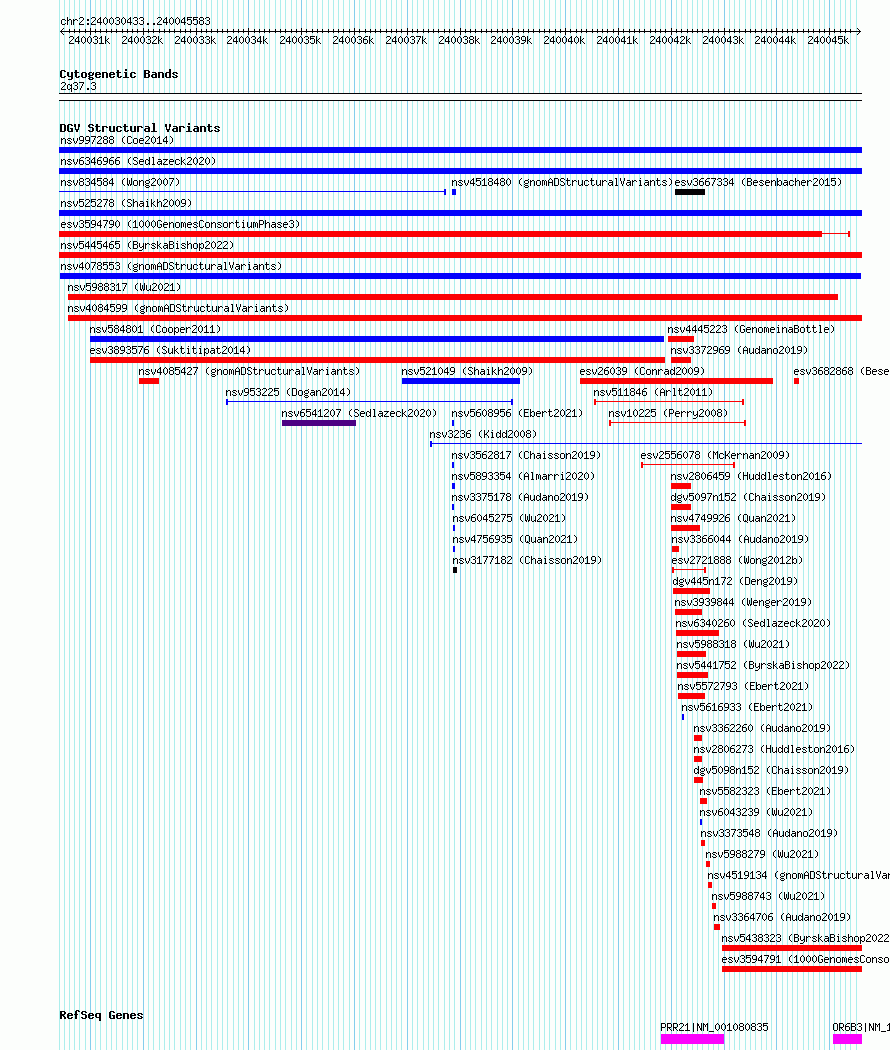Open nsv3366044 (Audano2019) variant
The image size is (890, 1050).
pos(740,539)
